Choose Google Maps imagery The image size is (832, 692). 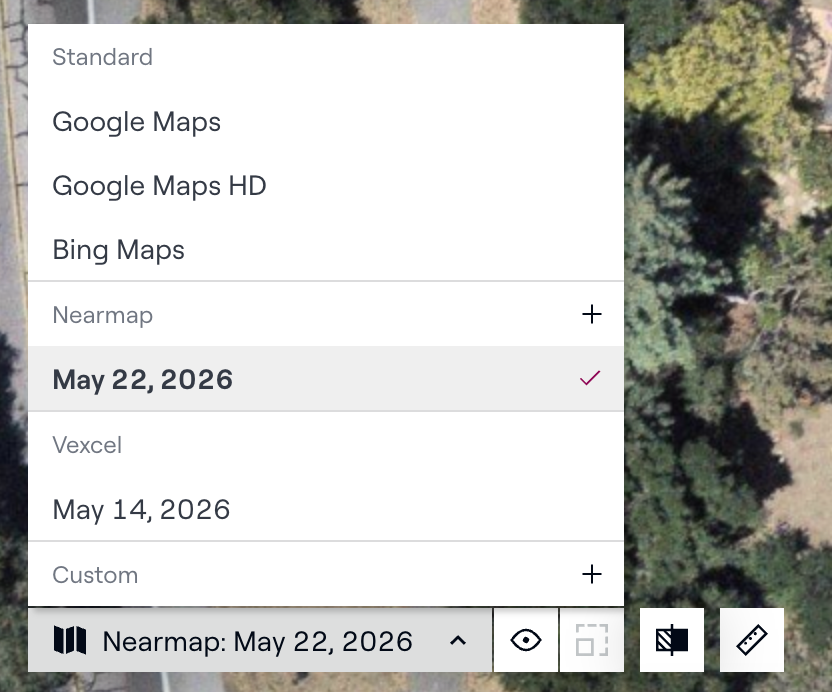(x=326, y=122)
